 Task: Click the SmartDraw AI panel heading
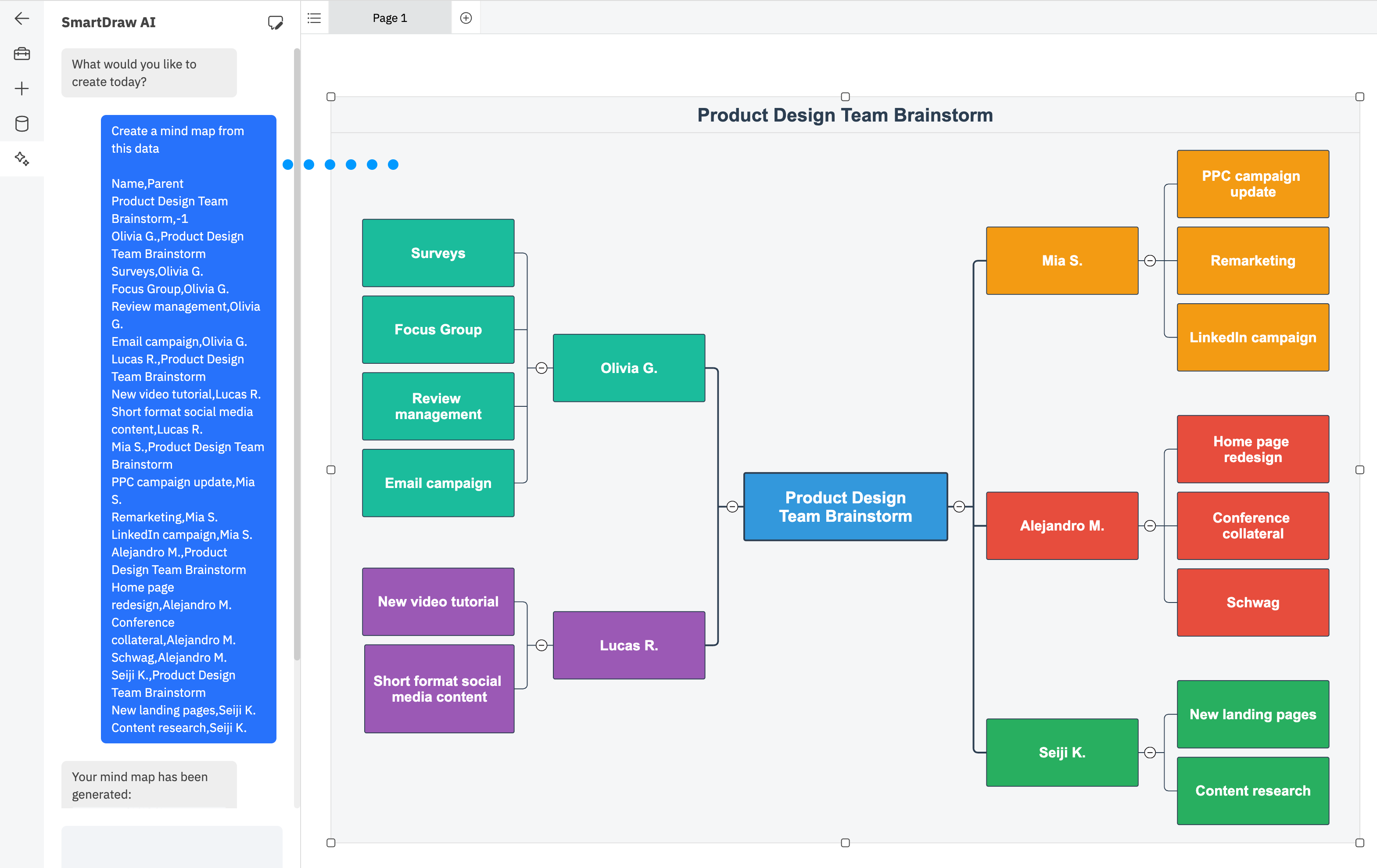pos(109,22)
